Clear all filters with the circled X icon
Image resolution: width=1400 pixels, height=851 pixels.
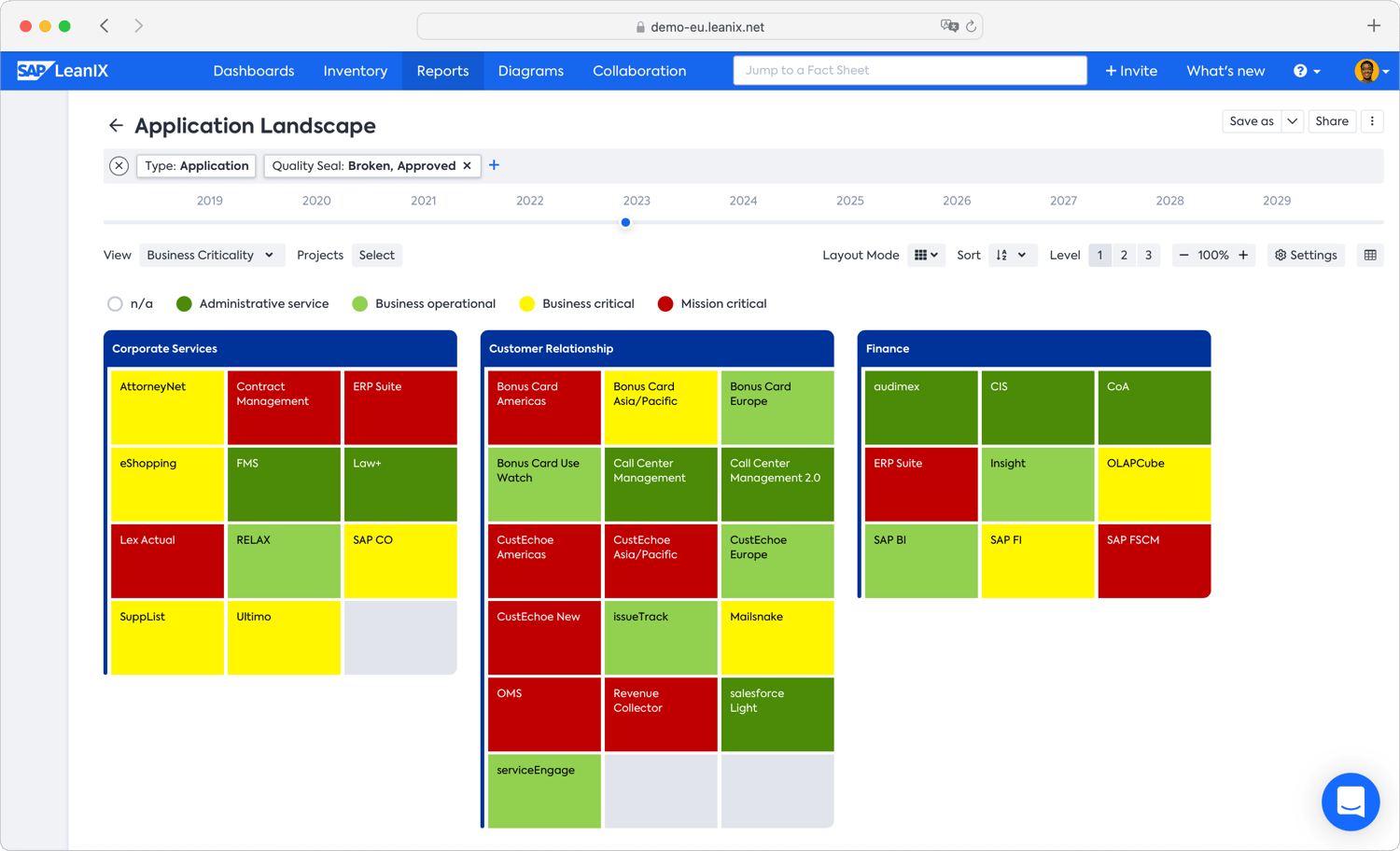pyautogui.click(x=119, y=165)
